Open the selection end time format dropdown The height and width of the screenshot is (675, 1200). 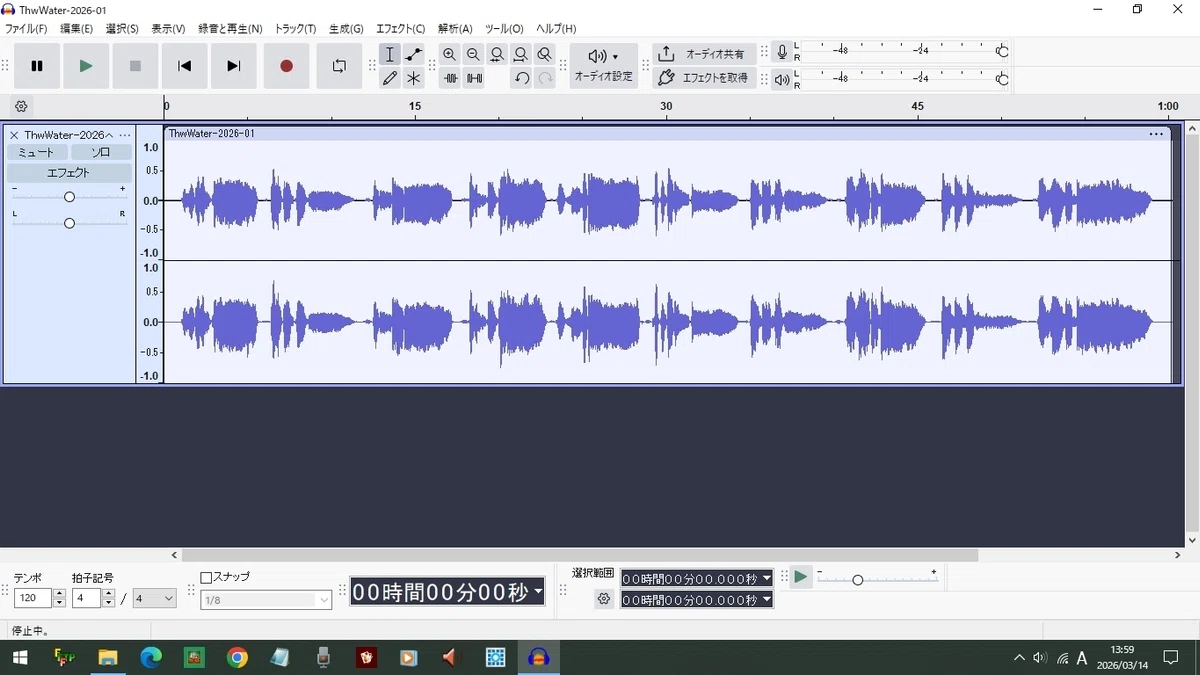pyautogui.click(x=767, y=600)
